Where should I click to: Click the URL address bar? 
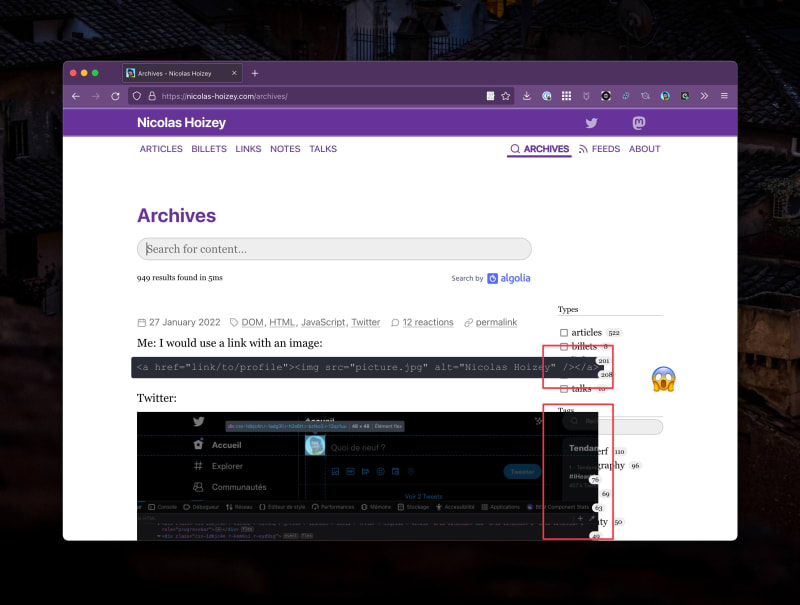321,96
